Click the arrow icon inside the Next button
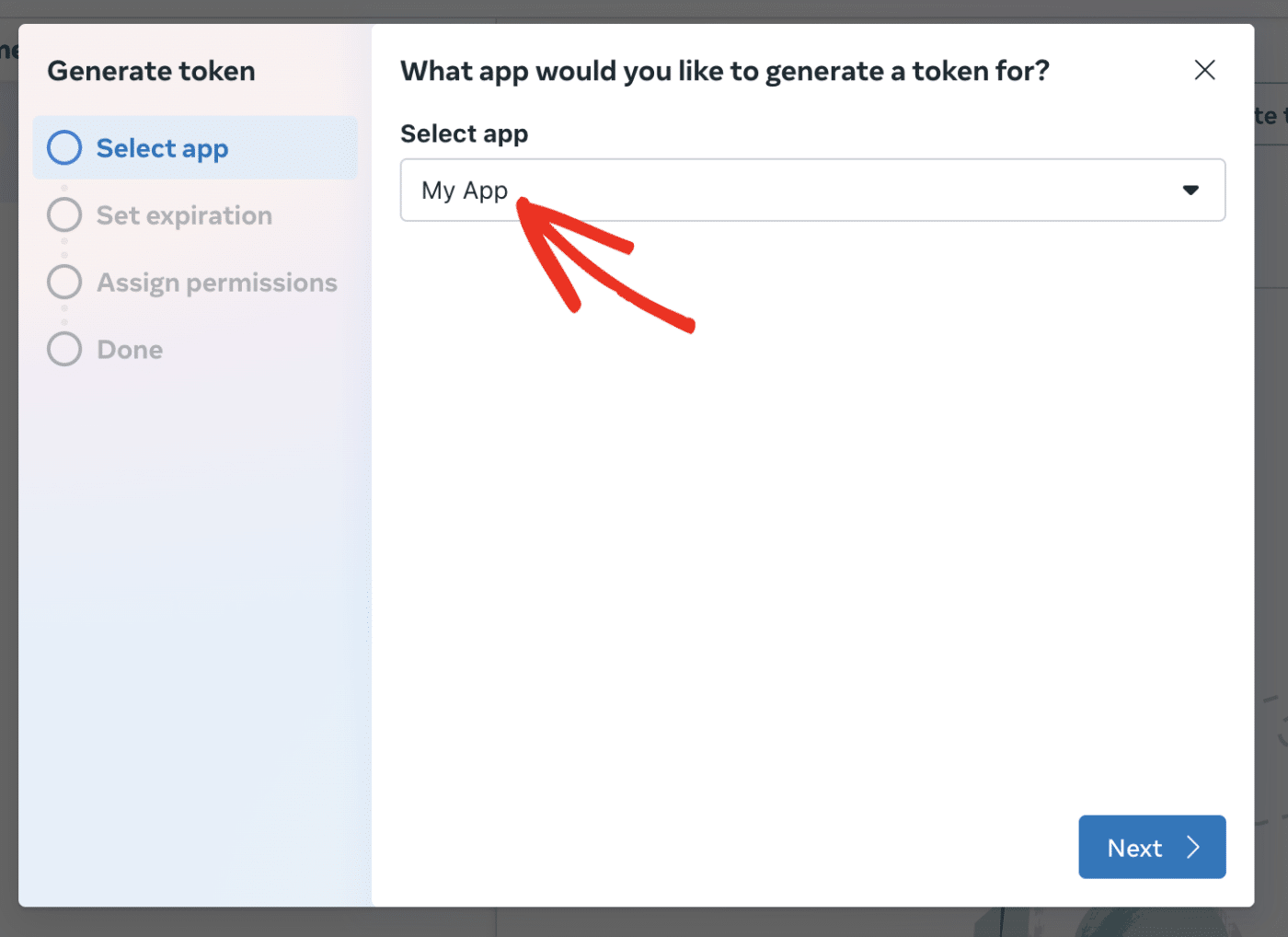This screenshot has height=937, width=1288. pos(1193,847)
